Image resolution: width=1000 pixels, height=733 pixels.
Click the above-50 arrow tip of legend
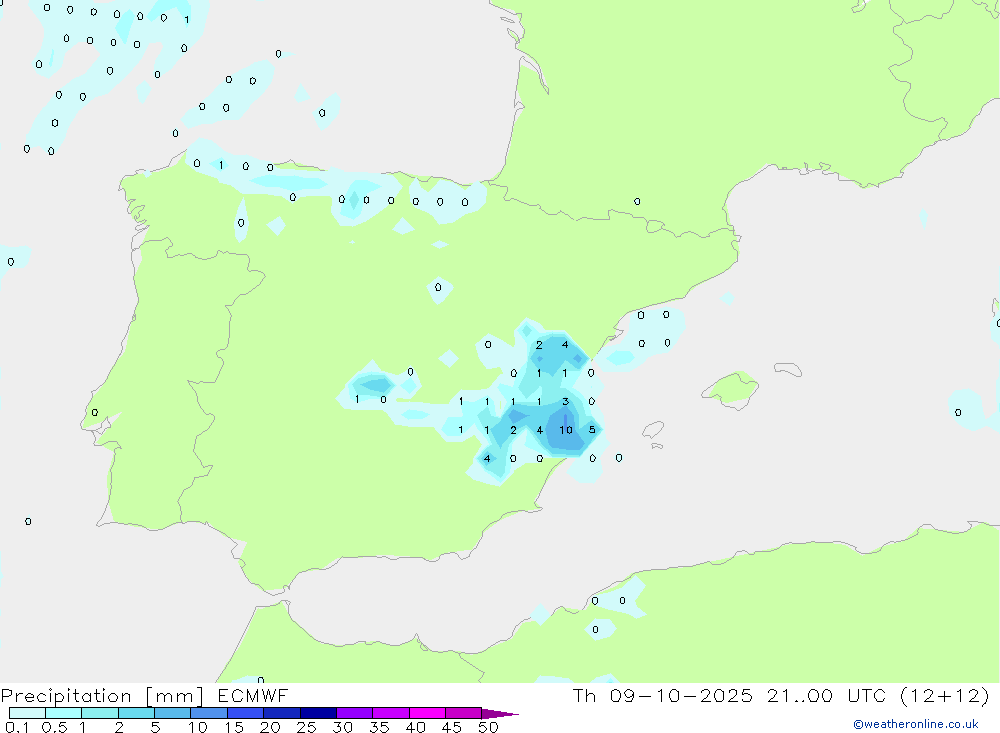(x=500, y=713)
